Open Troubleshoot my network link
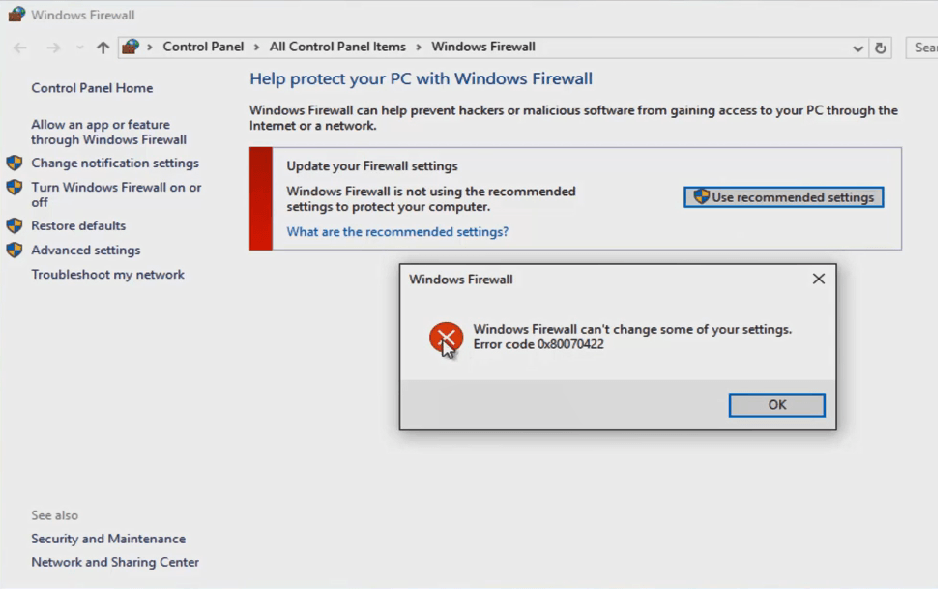This screenshot has height=589, width=938. click(108, 274)
